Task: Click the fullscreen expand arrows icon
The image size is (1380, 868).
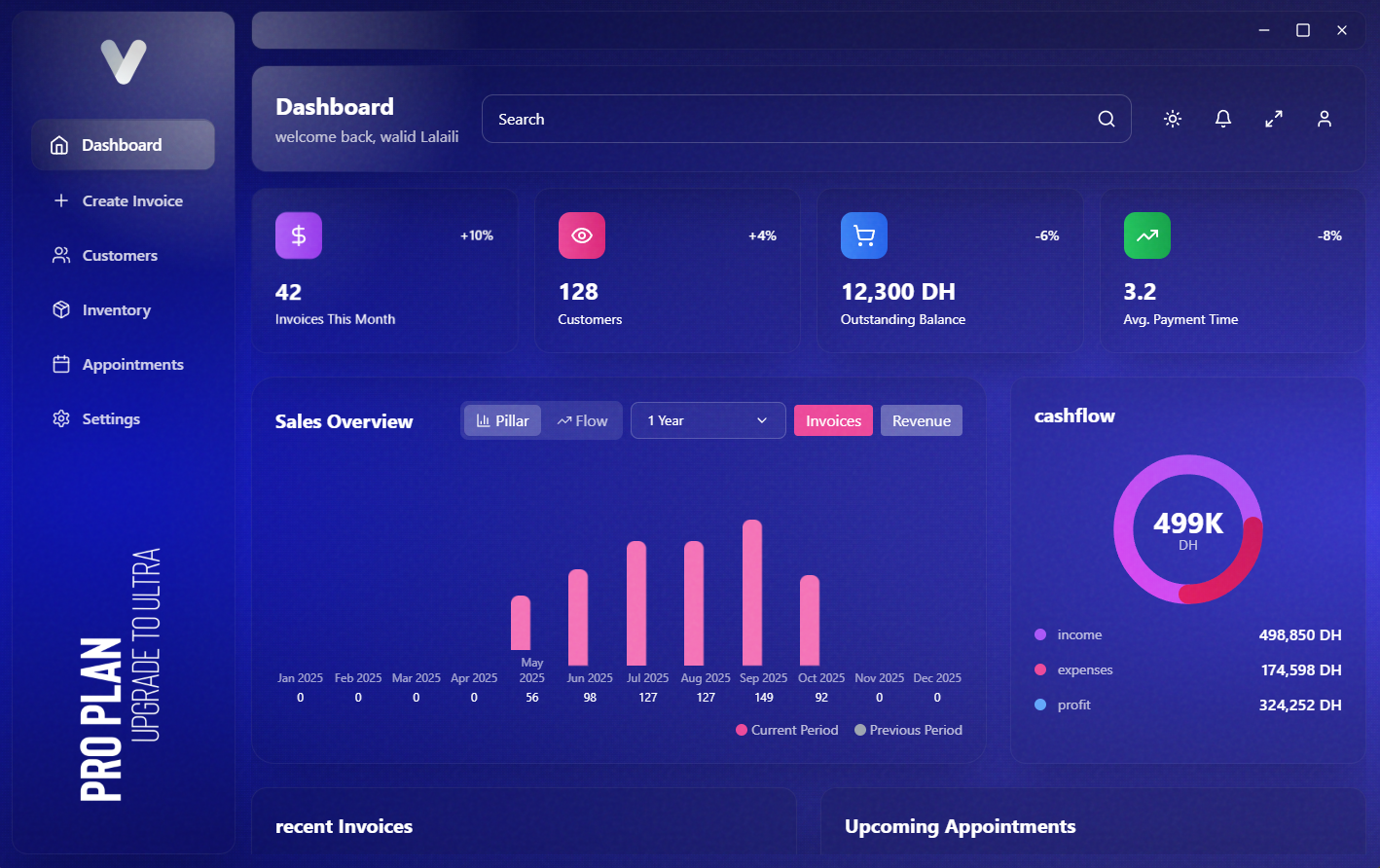Action: (1274, 119)
